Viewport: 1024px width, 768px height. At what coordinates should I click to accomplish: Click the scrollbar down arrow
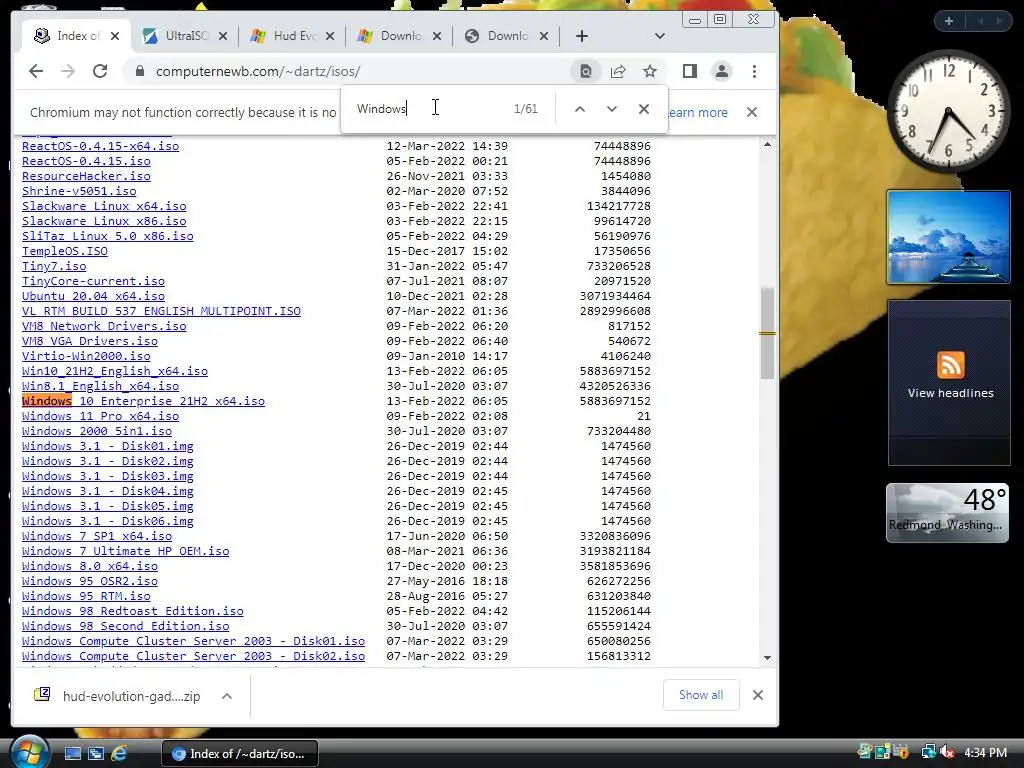tap(767, 658)
